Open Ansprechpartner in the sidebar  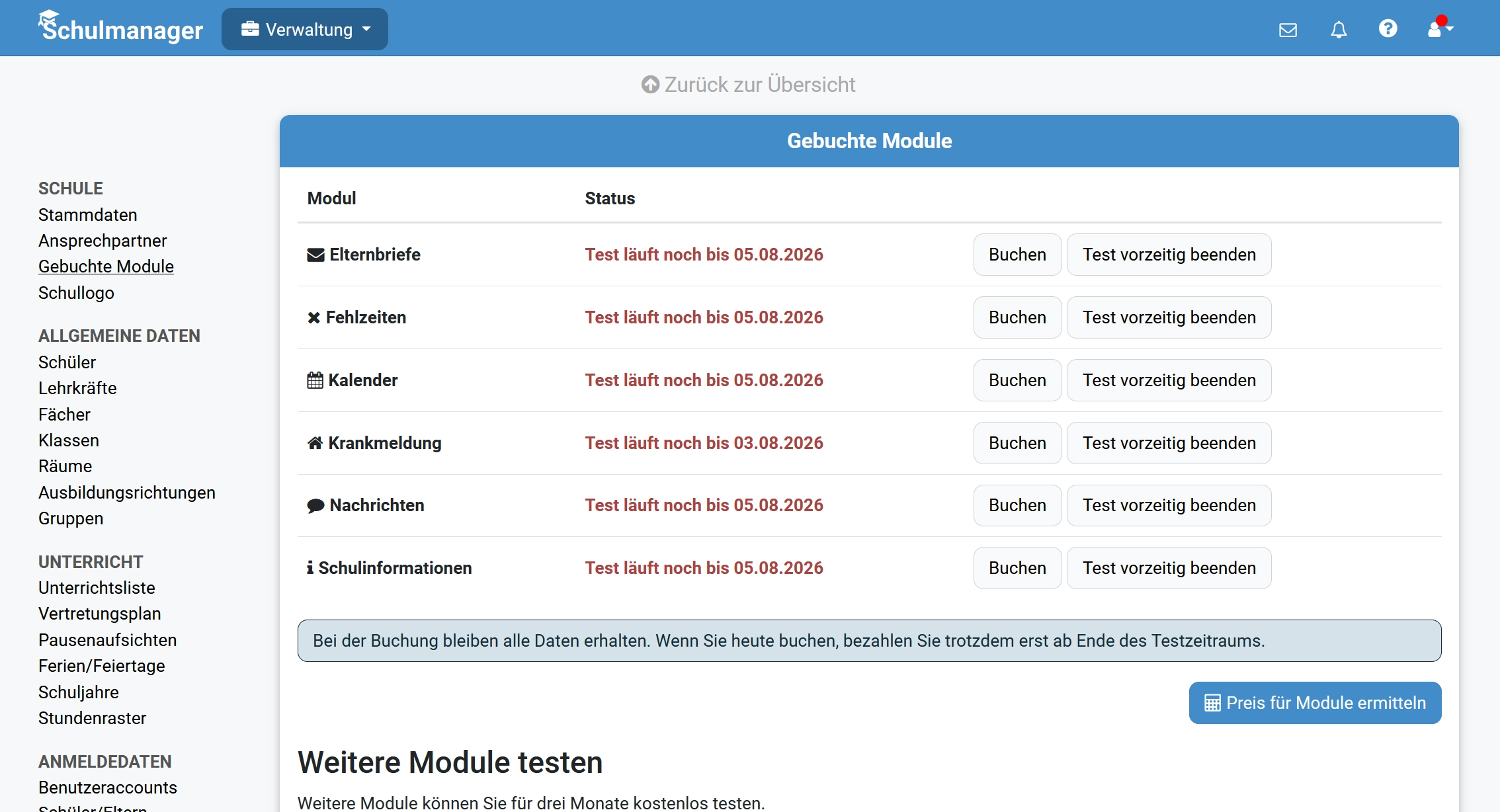(103, 241)
